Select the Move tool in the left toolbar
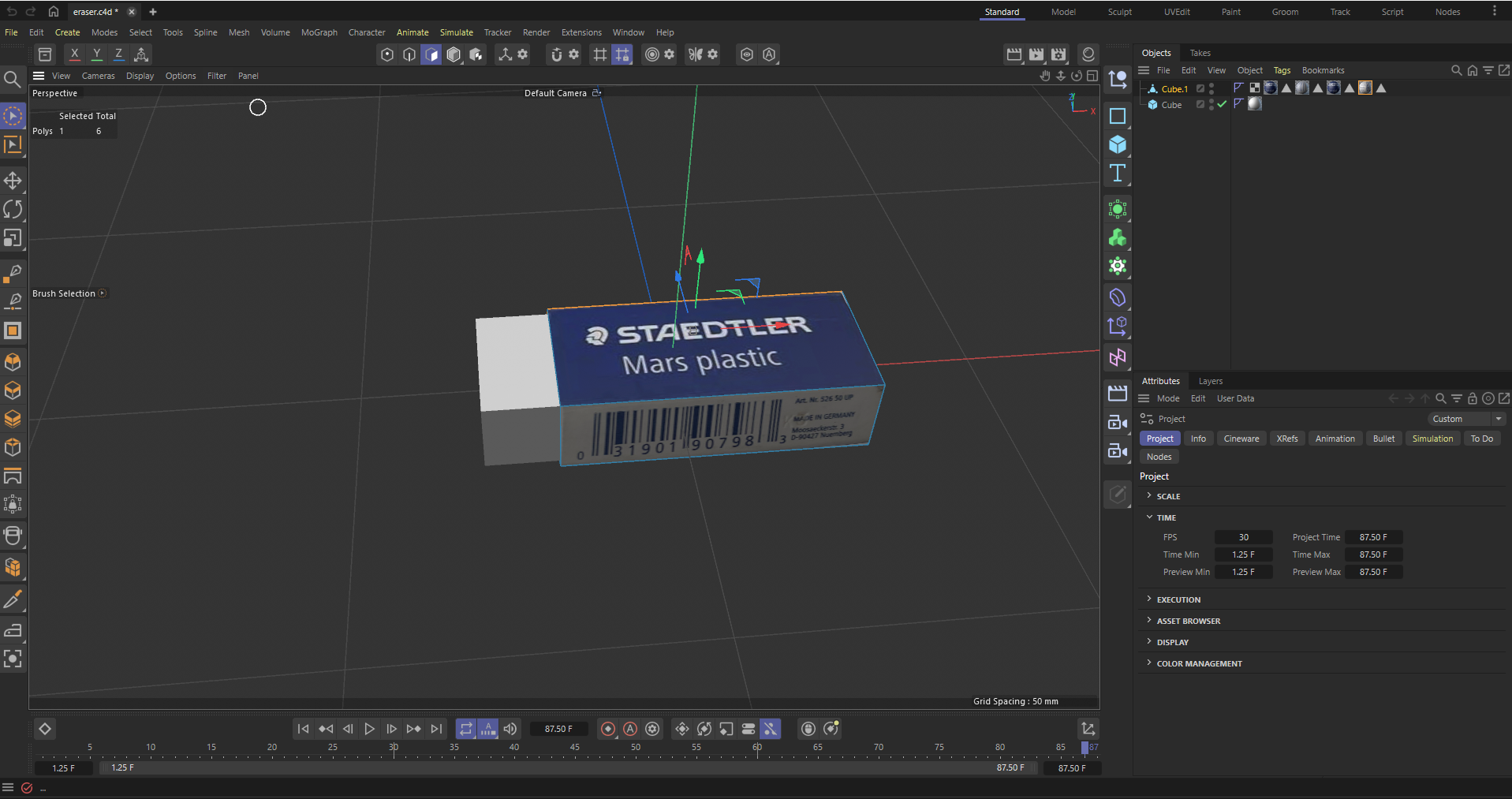The width and height of the screenshot is (1512, 799). pyautogui.click(x=13, y=180)
